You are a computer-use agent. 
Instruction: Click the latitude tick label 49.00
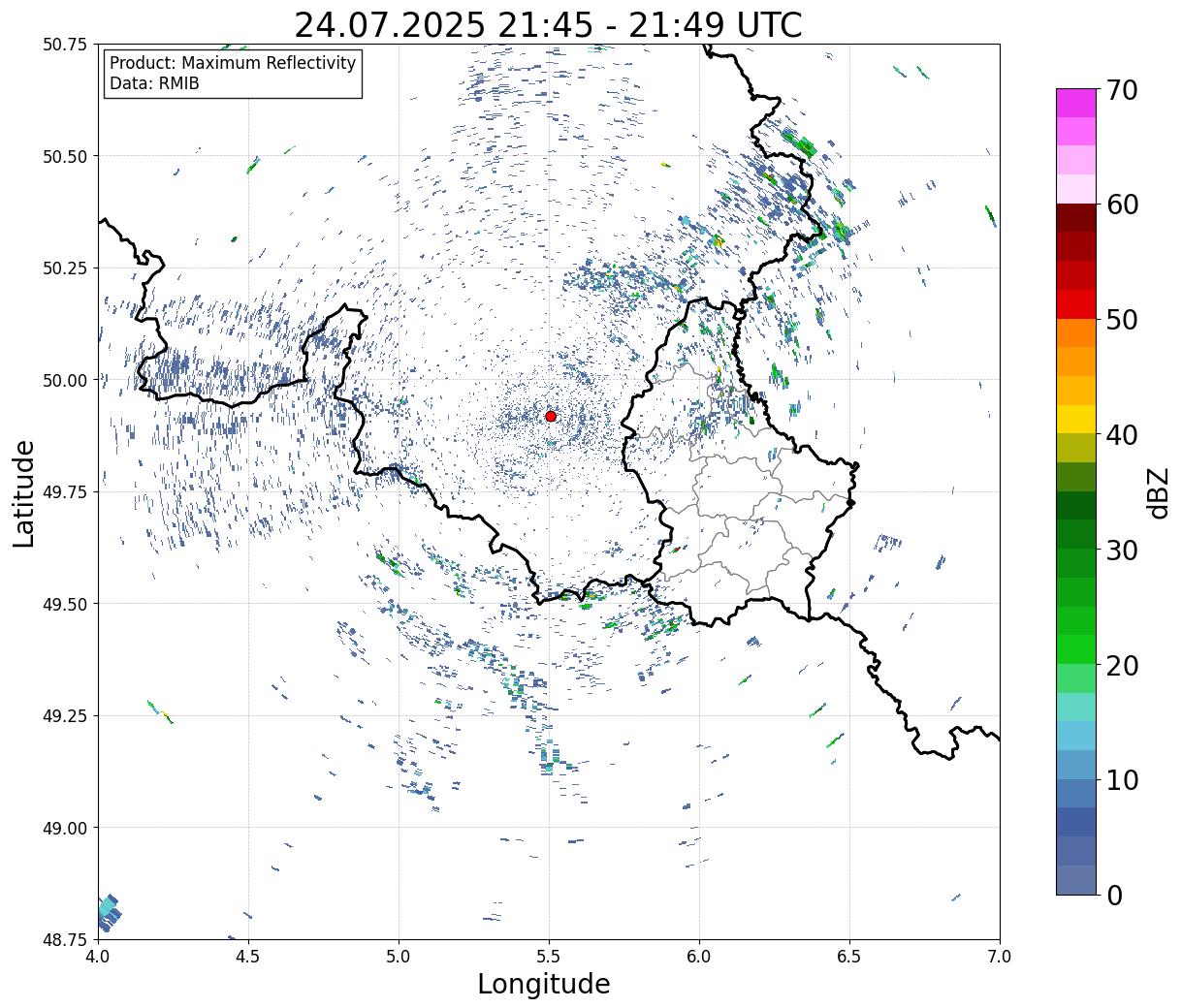coord(65,828)
